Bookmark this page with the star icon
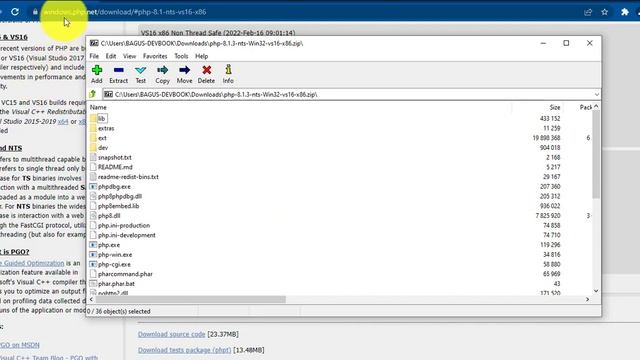640x360 pixels. coord(604,12)
